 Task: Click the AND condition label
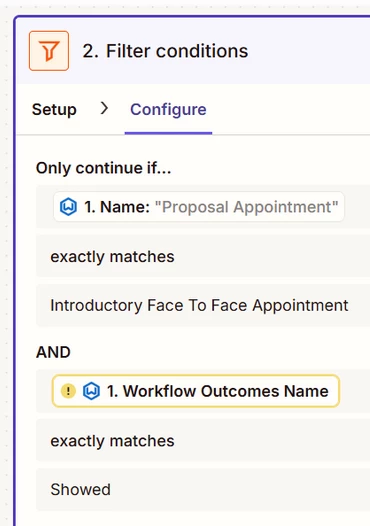[x=53, y=352]
